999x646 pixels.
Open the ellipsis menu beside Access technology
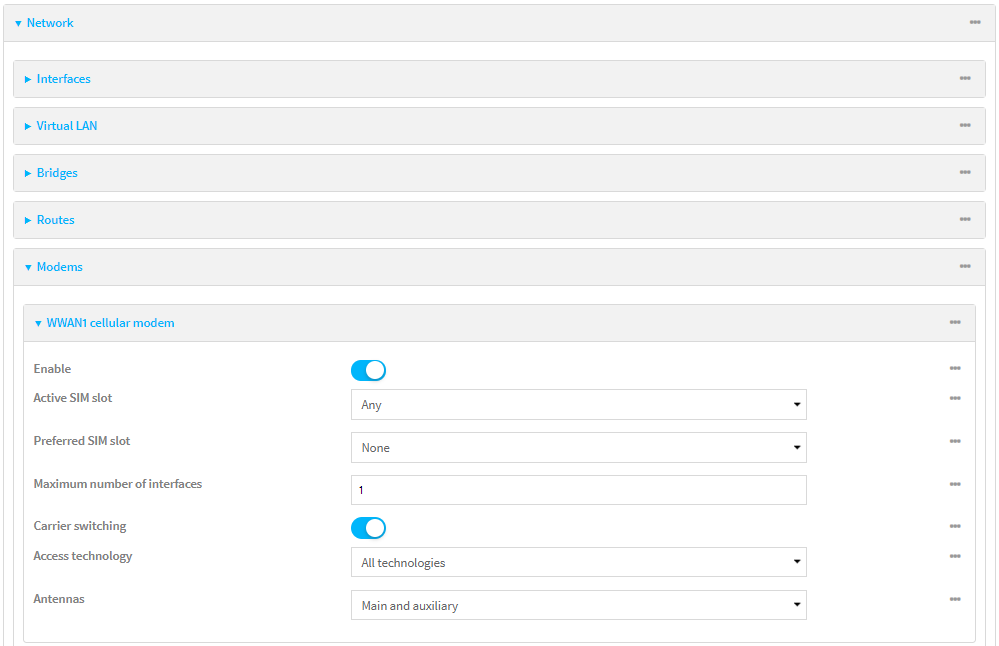coord(953,557)
